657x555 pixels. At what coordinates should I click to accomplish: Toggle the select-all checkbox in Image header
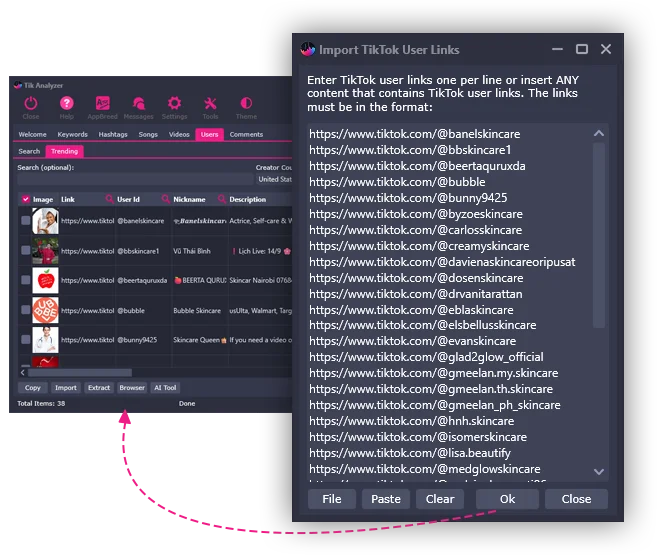(26, 199)
